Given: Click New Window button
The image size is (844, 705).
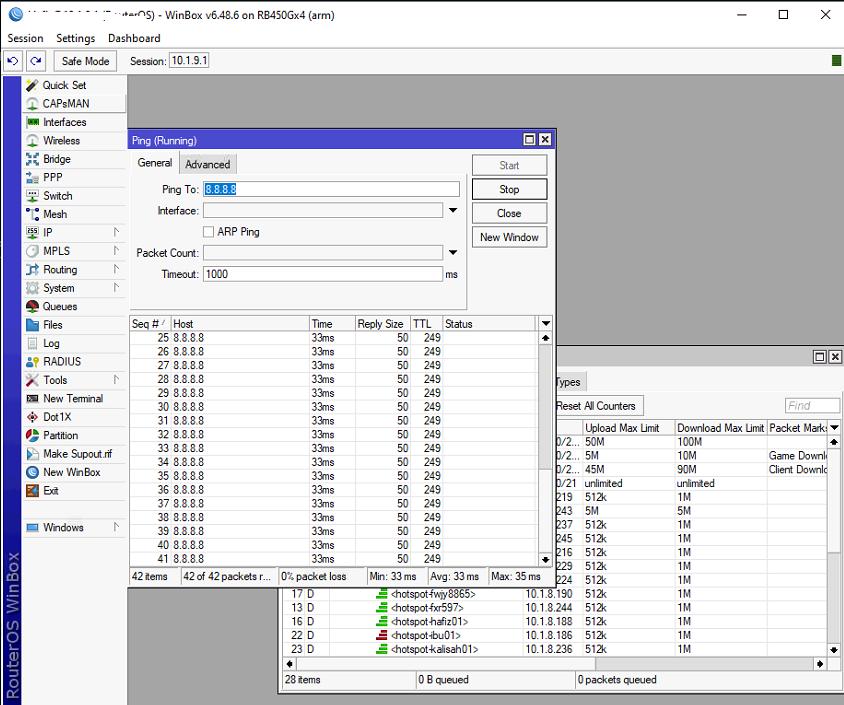Looking at the screenshot, I should coord(509,237).
